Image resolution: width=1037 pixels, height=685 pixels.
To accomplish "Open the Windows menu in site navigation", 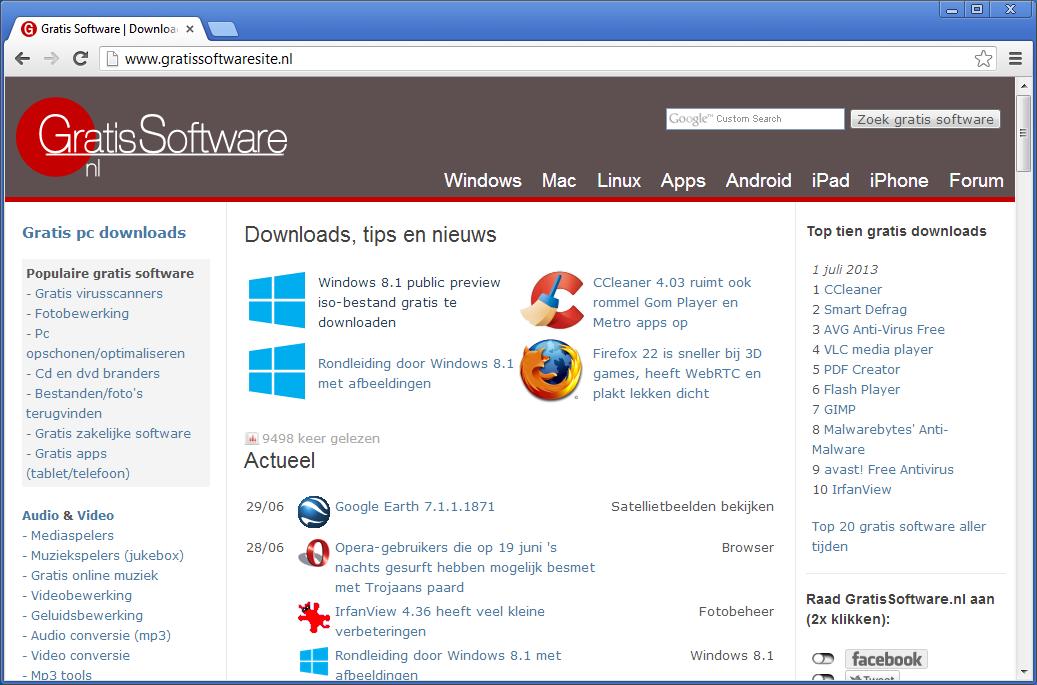I will point(482,180).
